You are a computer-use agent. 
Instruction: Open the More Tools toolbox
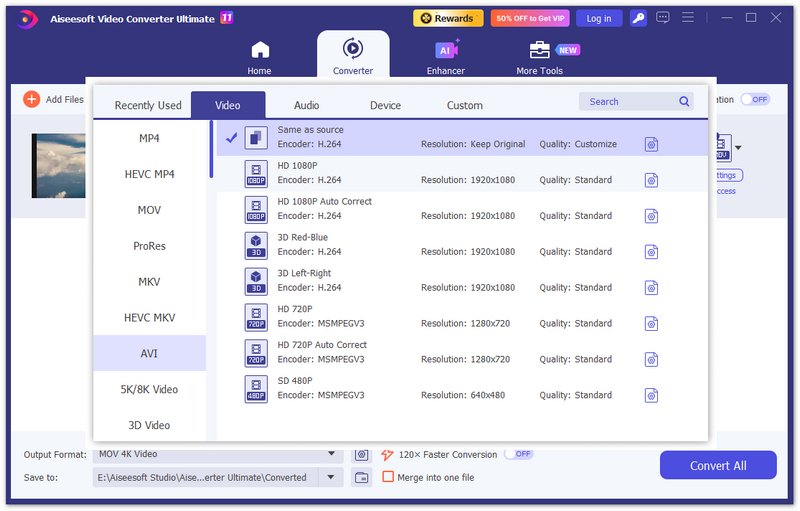click(539, 57)
